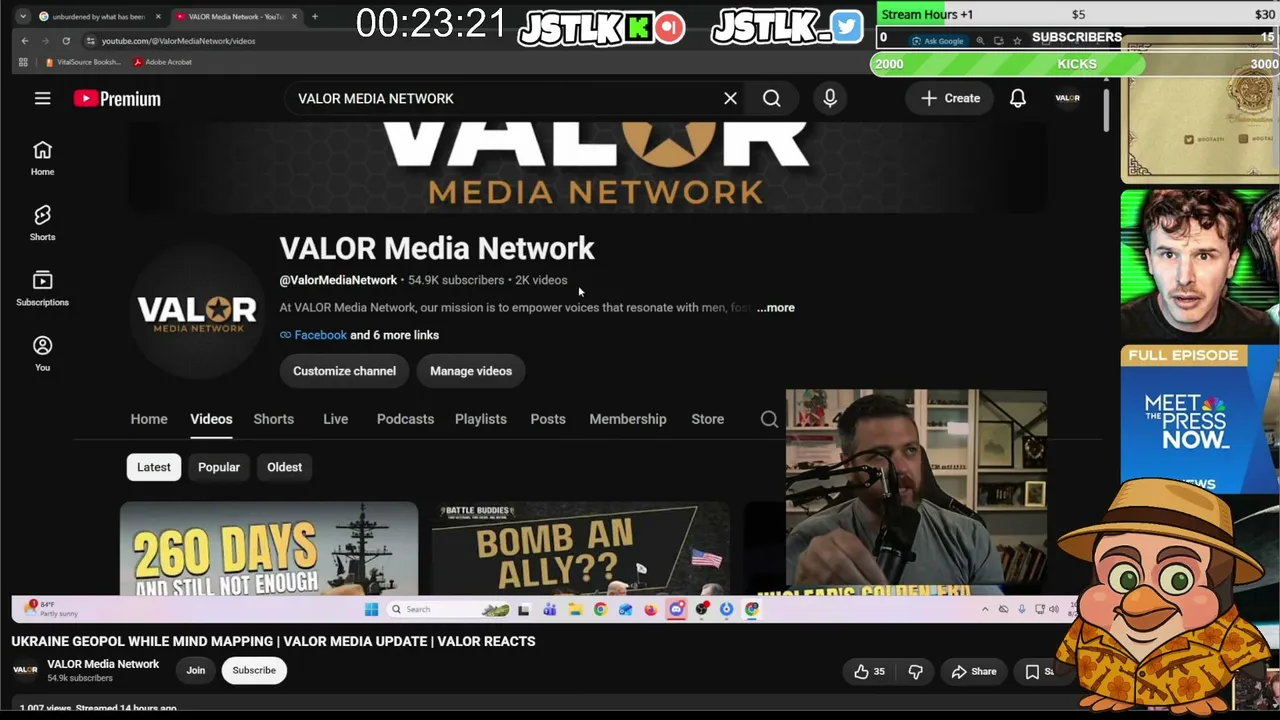Run search with the magnifier button
The image size is (1280, 720).
click(772, 98)
